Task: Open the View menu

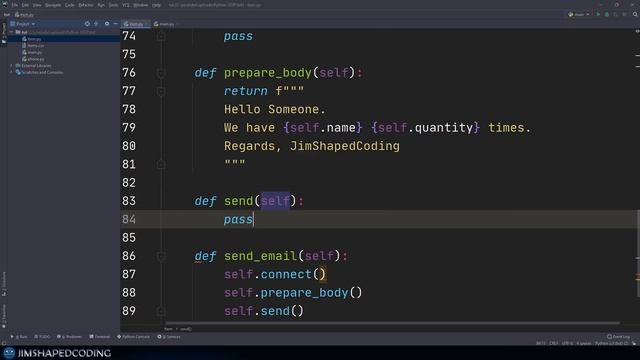Action: (x=37, y=5)
